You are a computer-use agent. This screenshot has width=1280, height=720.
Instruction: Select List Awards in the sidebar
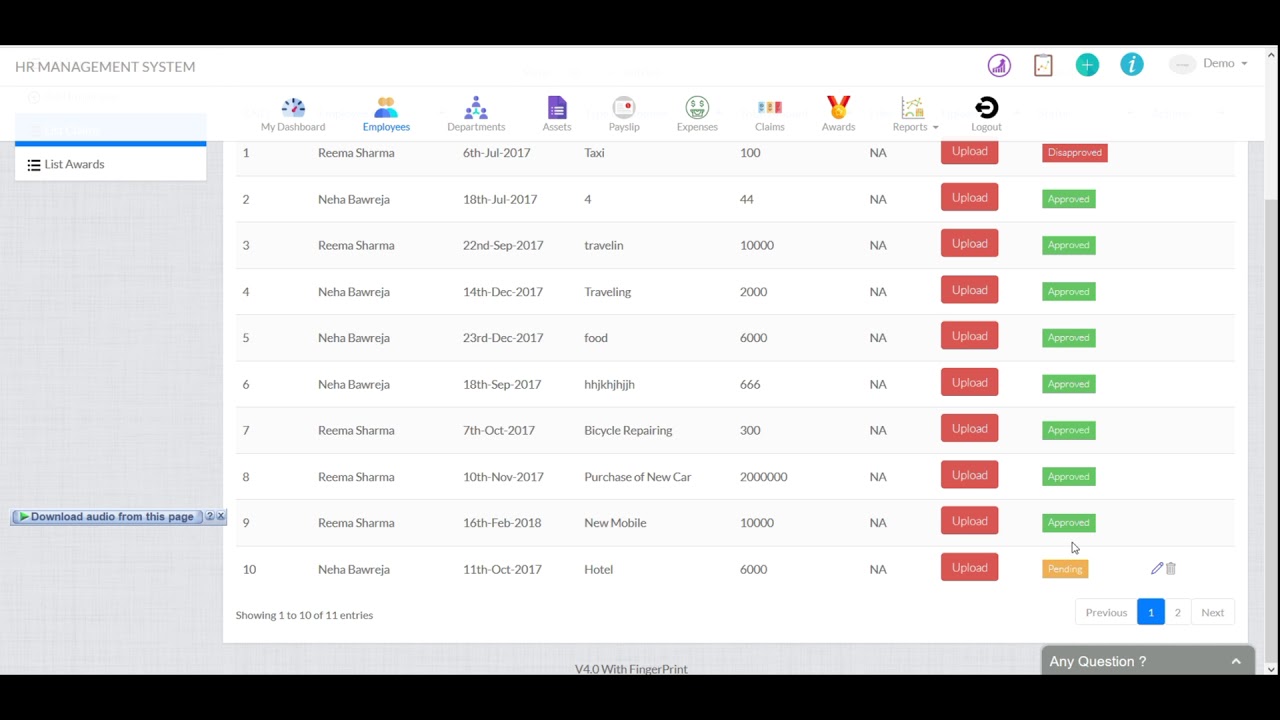[x=110, y=164]
